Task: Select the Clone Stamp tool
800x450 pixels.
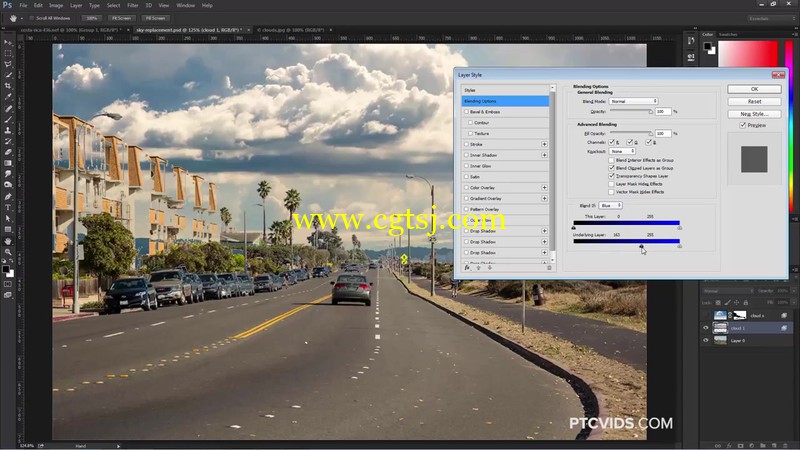Action: pyautogui.click(x=8, y=131)
